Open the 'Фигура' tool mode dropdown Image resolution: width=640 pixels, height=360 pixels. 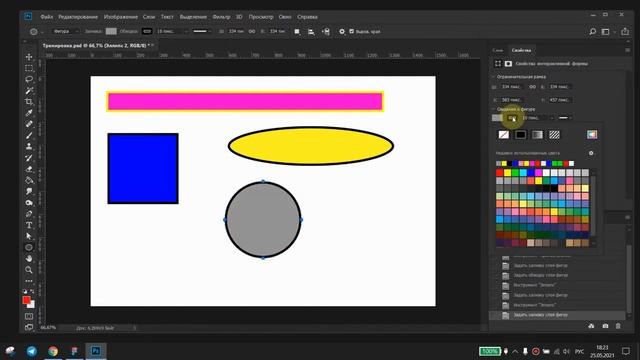click(65, 31)
